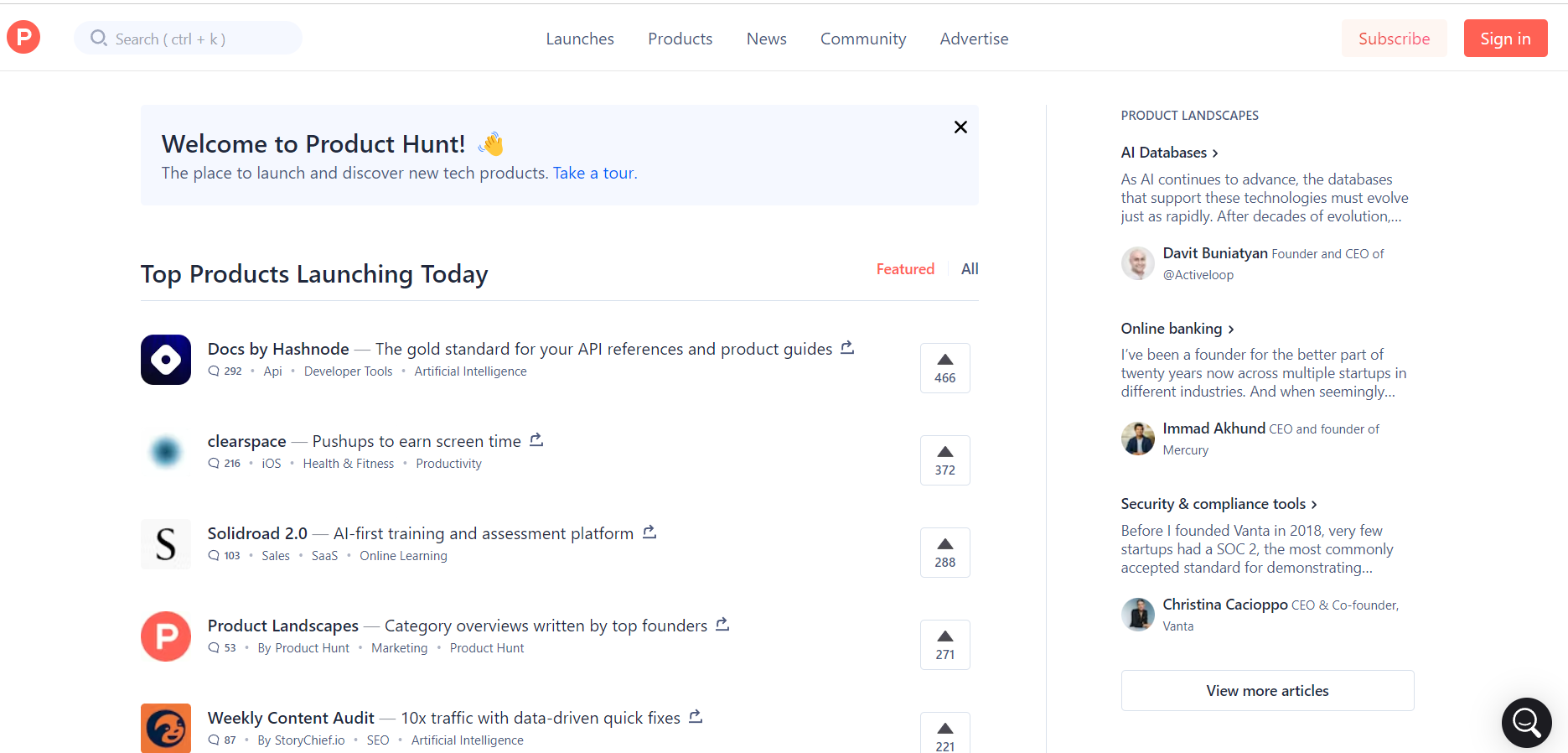Open the News menu
The width and height of the screenshot is (1568, 753).
click(766, 39)
